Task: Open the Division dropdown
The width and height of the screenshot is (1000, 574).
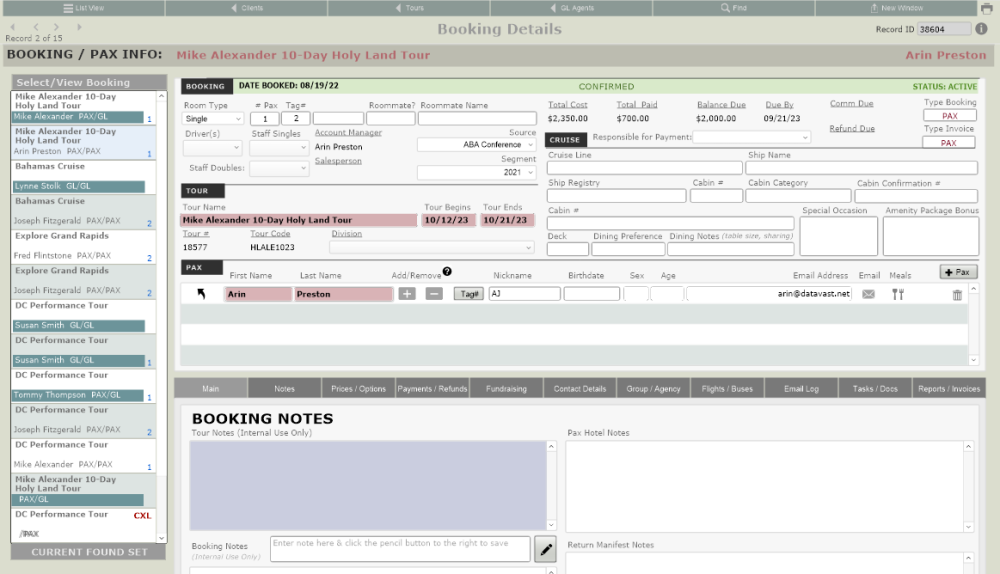Action: click(432, 247)
